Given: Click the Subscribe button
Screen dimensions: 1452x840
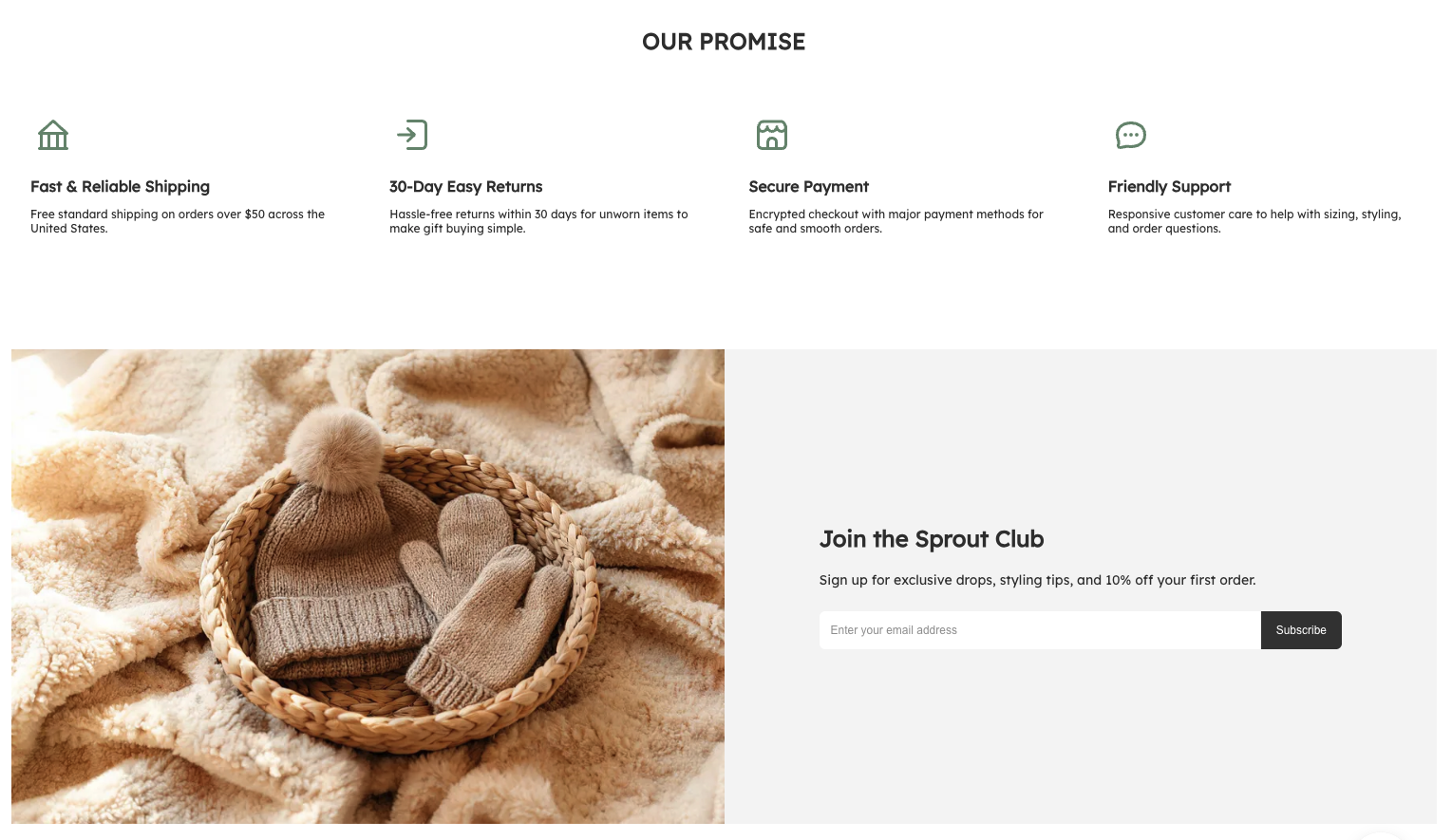Looking at the screenshot, I should point(1301,630).
